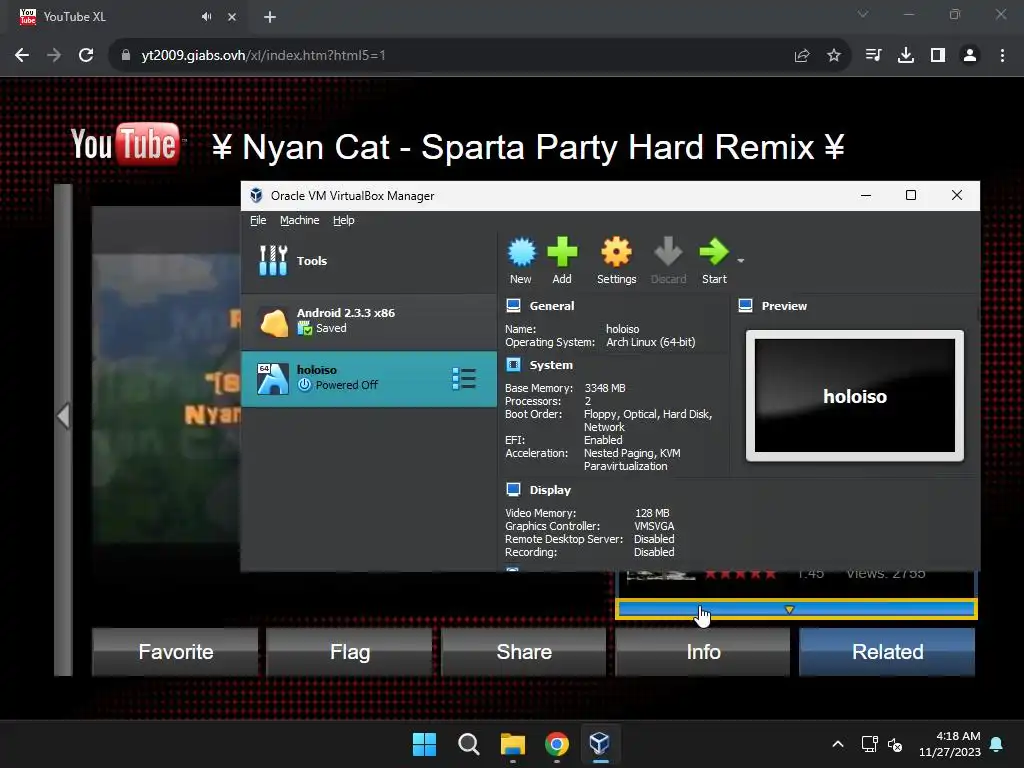Screen dimensions: 1024x768
Task: Select the Android 2.3.3 x86 machine
Action: pyautogui.click(x=369, y=321)
